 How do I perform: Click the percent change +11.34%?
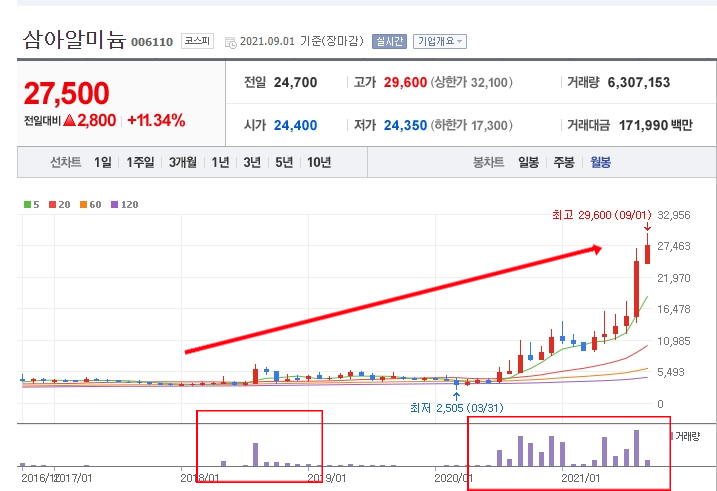156,121
